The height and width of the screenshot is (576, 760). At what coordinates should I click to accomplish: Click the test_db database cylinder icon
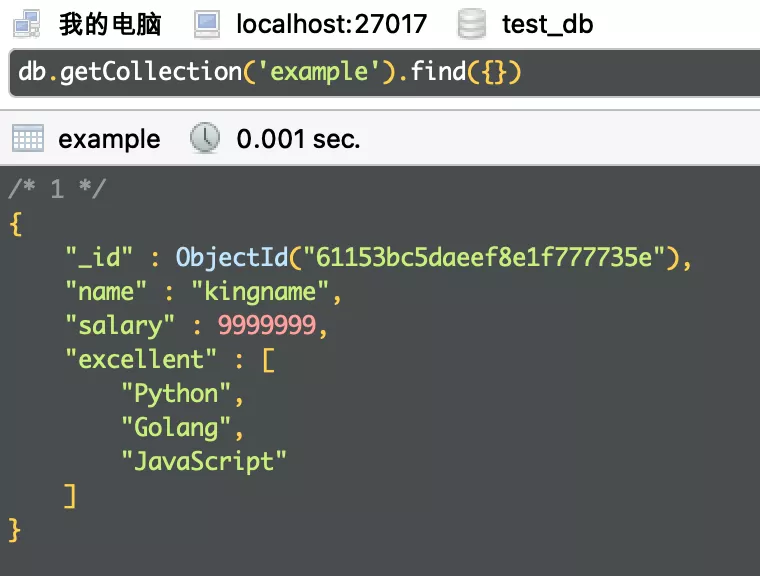473,23
